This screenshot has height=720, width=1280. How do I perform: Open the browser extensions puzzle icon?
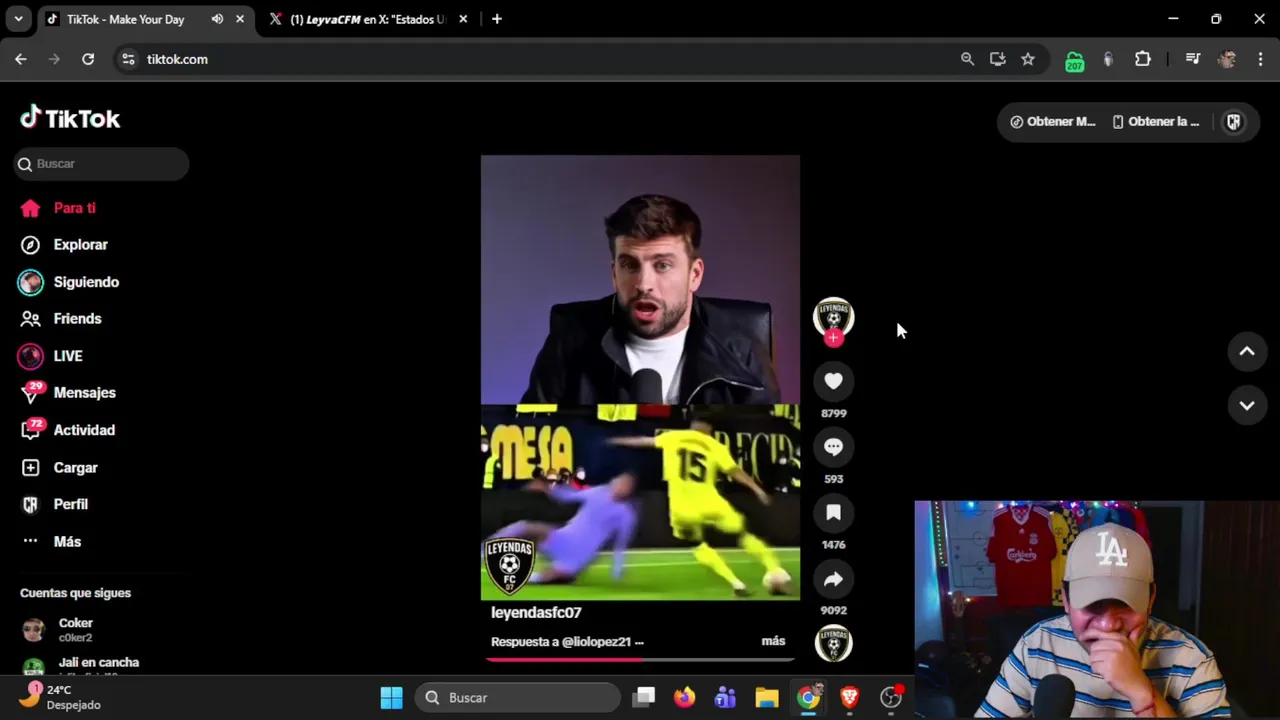(1143, 59)
